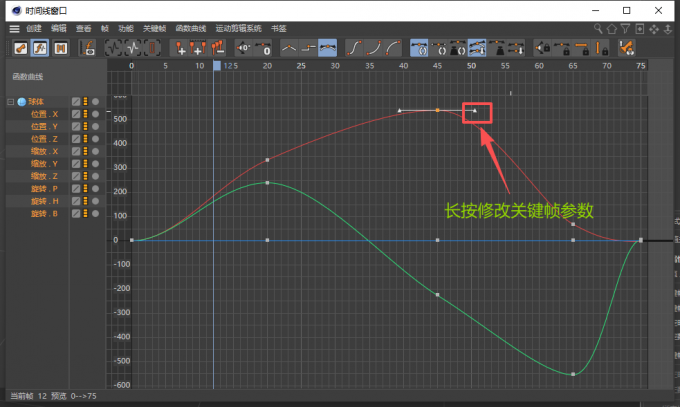Select the 缩放 . X track
The height and width of the screenshot is (407, 680).
point(44,151)
